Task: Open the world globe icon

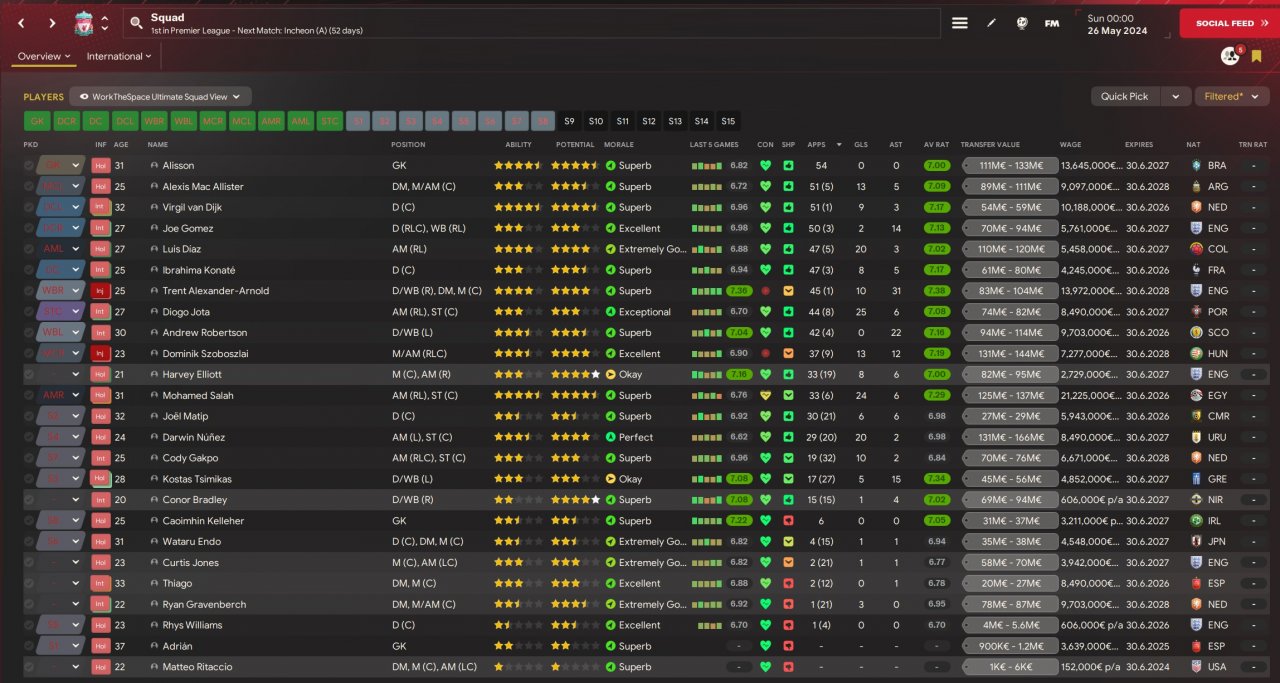Action: point(1022,23)
